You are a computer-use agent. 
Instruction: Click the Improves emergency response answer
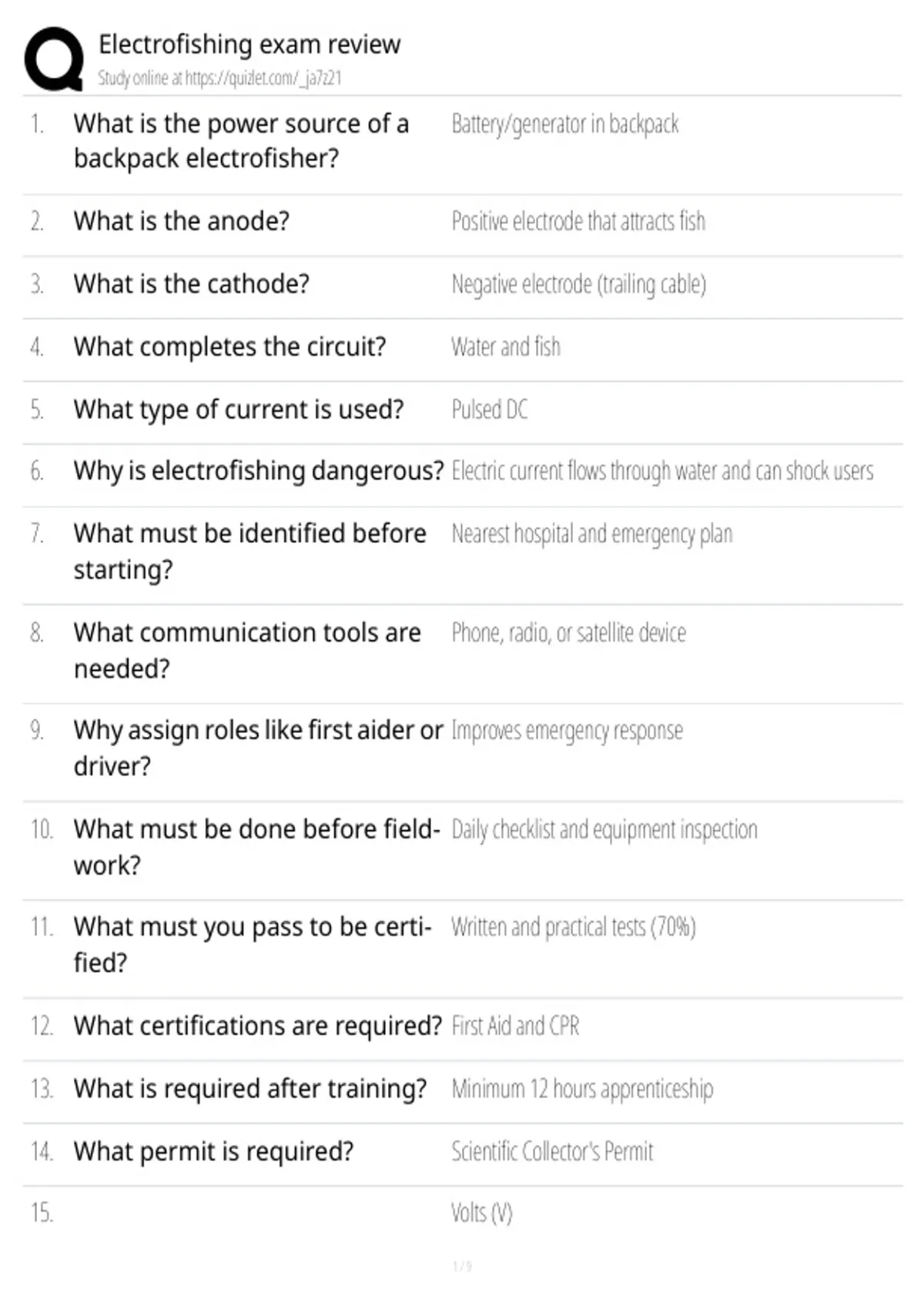point(567,730)
